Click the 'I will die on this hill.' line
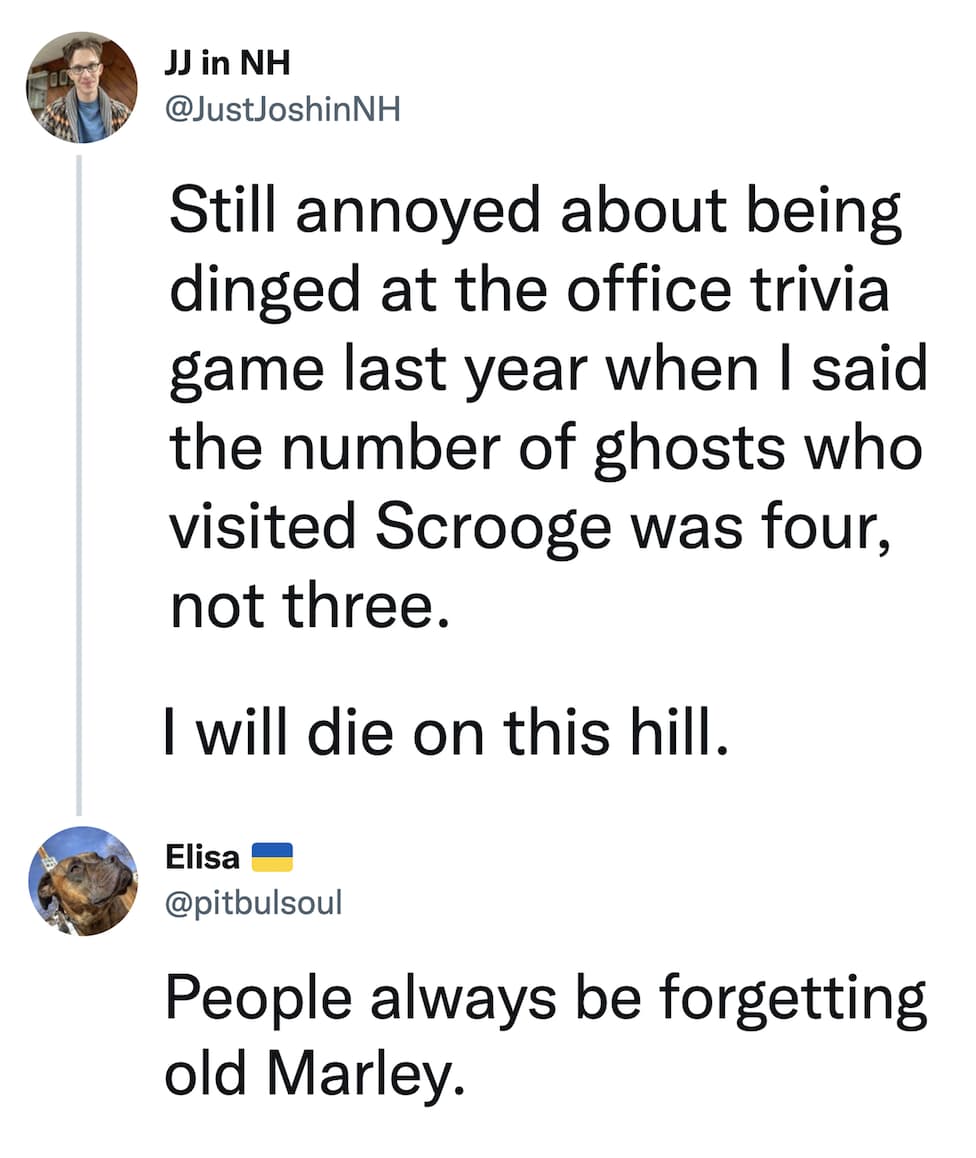The width and height of the screenshot is (976, 1158). [x=440, y=731]
